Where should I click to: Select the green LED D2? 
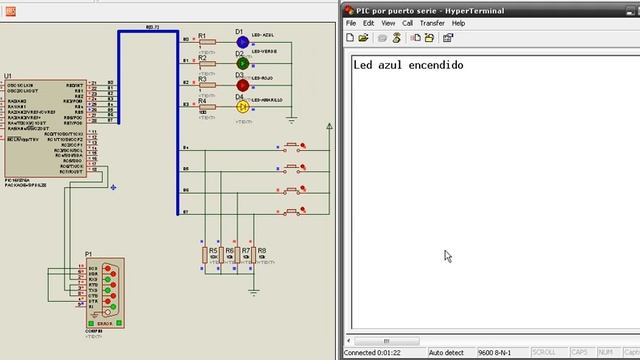coord(242,64)
